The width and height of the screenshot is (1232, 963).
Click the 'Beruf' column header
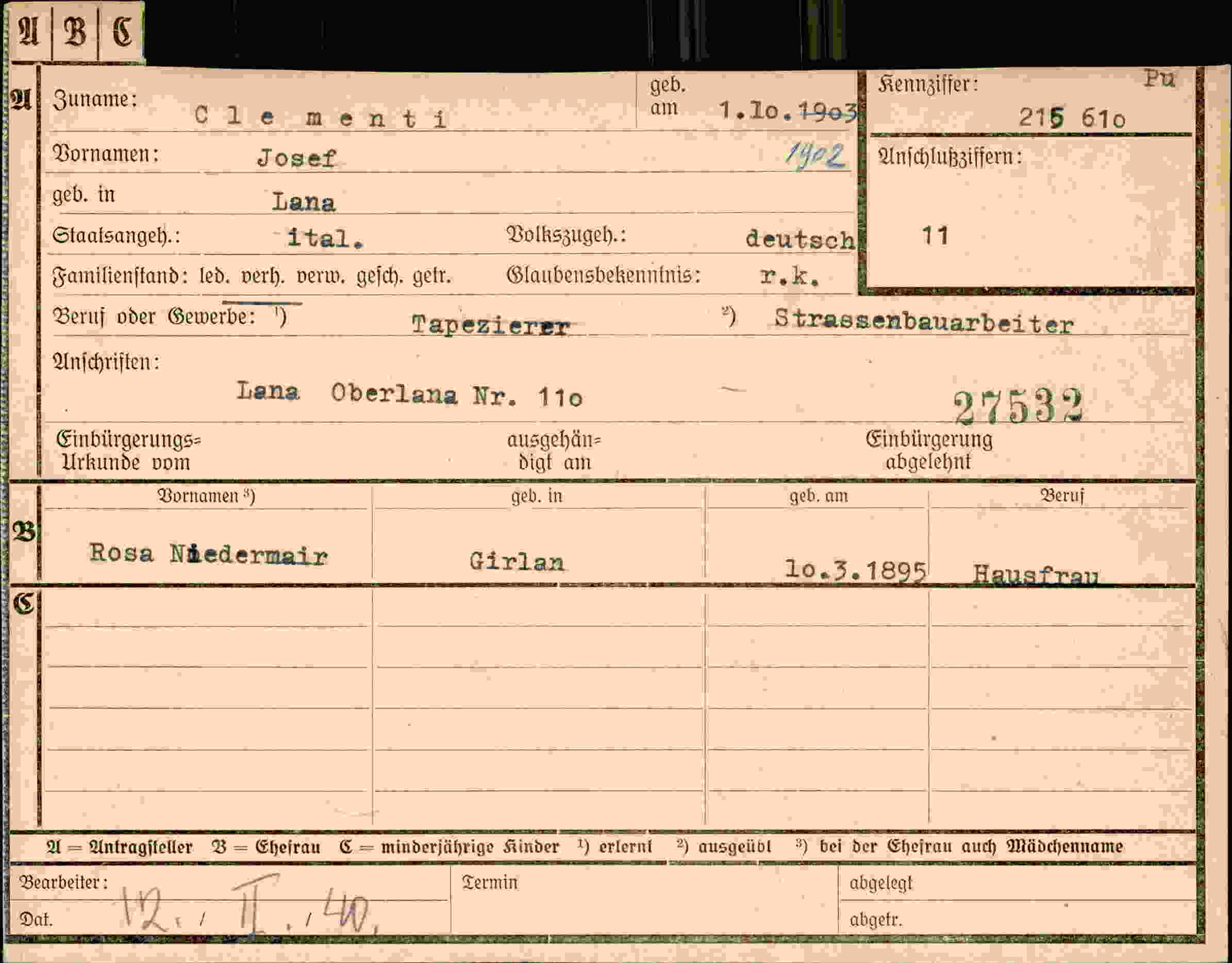coord(1062,495)
